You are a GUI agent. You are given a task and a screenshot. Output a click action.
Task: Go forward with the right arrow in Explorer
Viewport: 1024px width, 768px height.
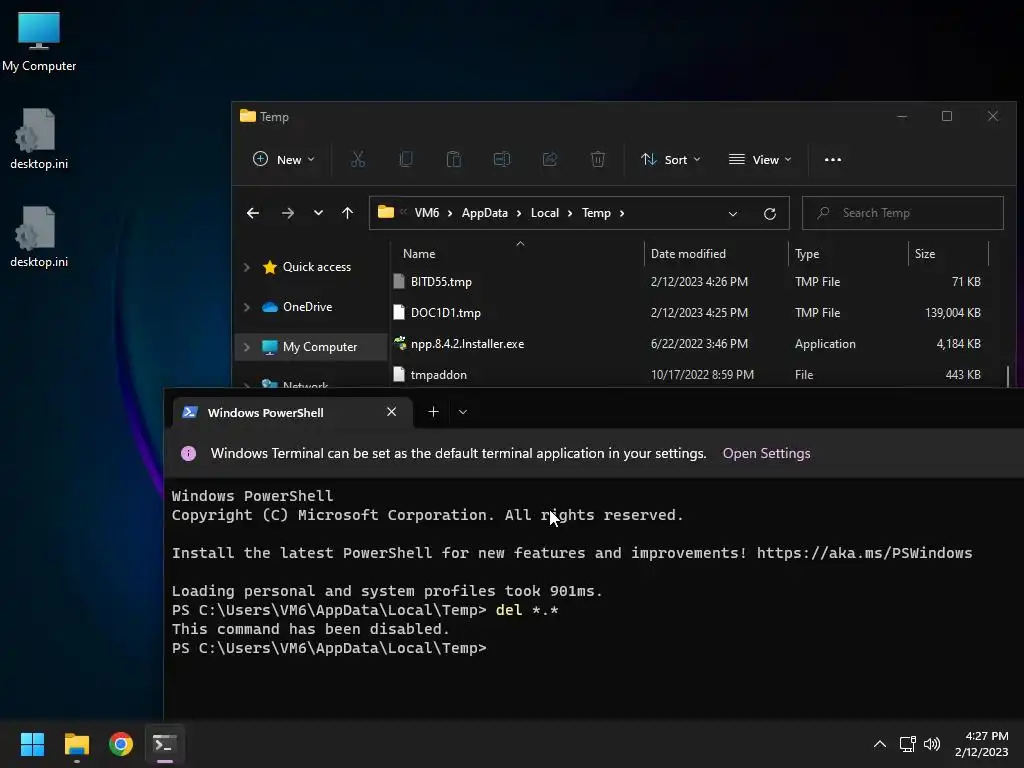pyautogui.click(x=287, y=213)
